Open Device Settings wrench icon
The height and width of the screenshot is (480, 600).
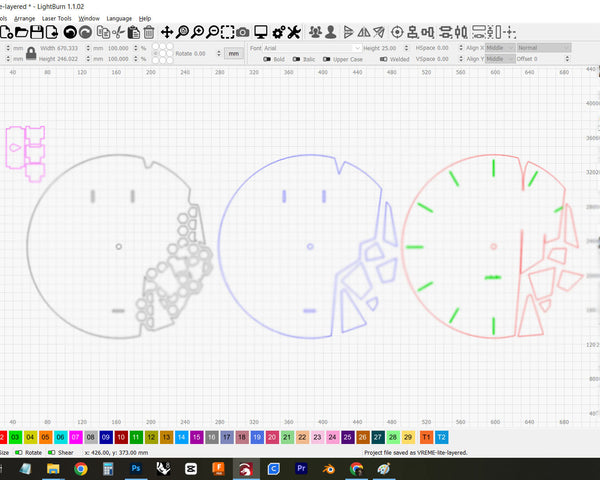tap(294, 32)
